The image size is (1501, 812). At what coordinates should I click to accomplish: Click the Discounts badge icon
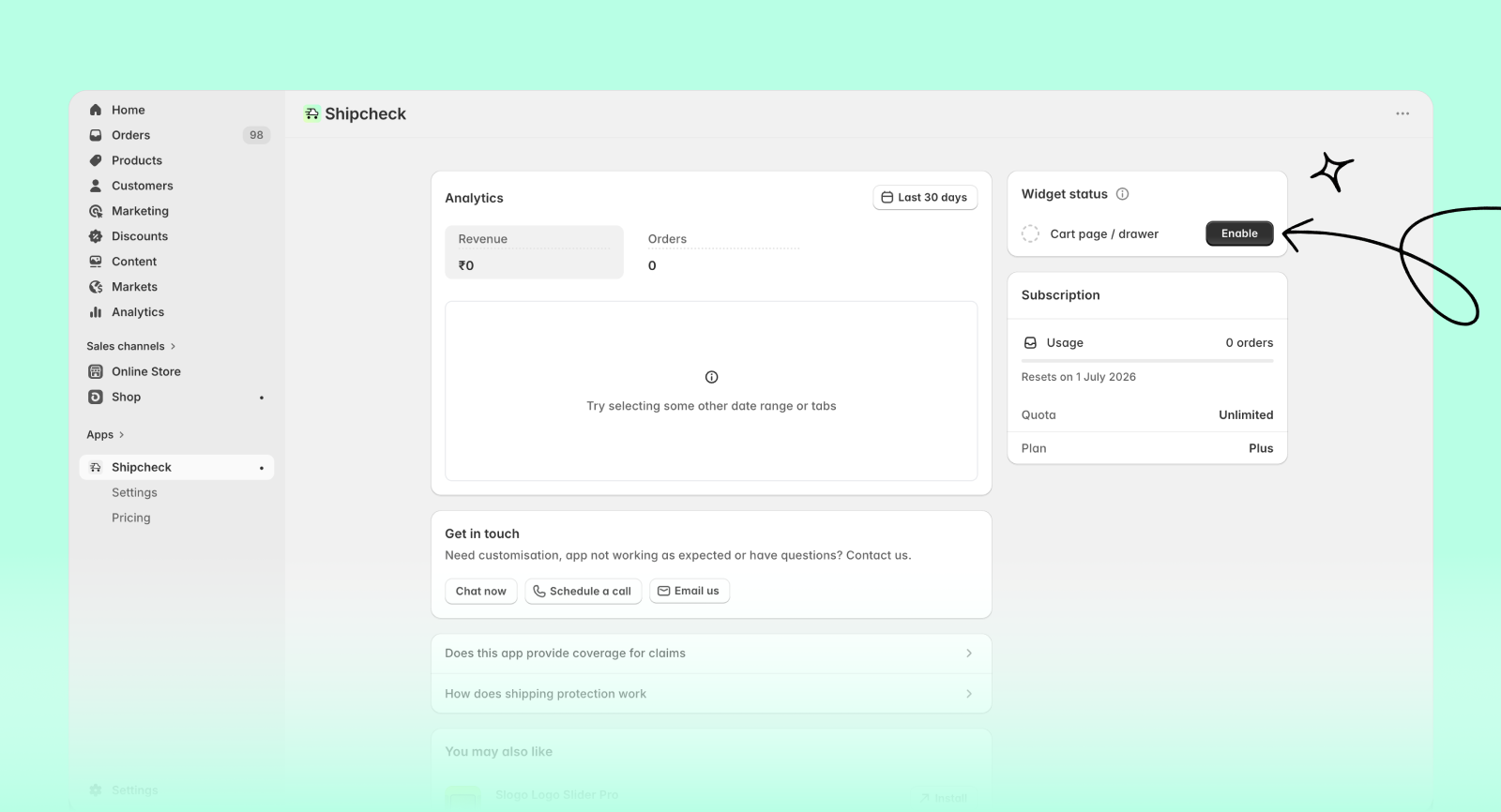point(96,236)
